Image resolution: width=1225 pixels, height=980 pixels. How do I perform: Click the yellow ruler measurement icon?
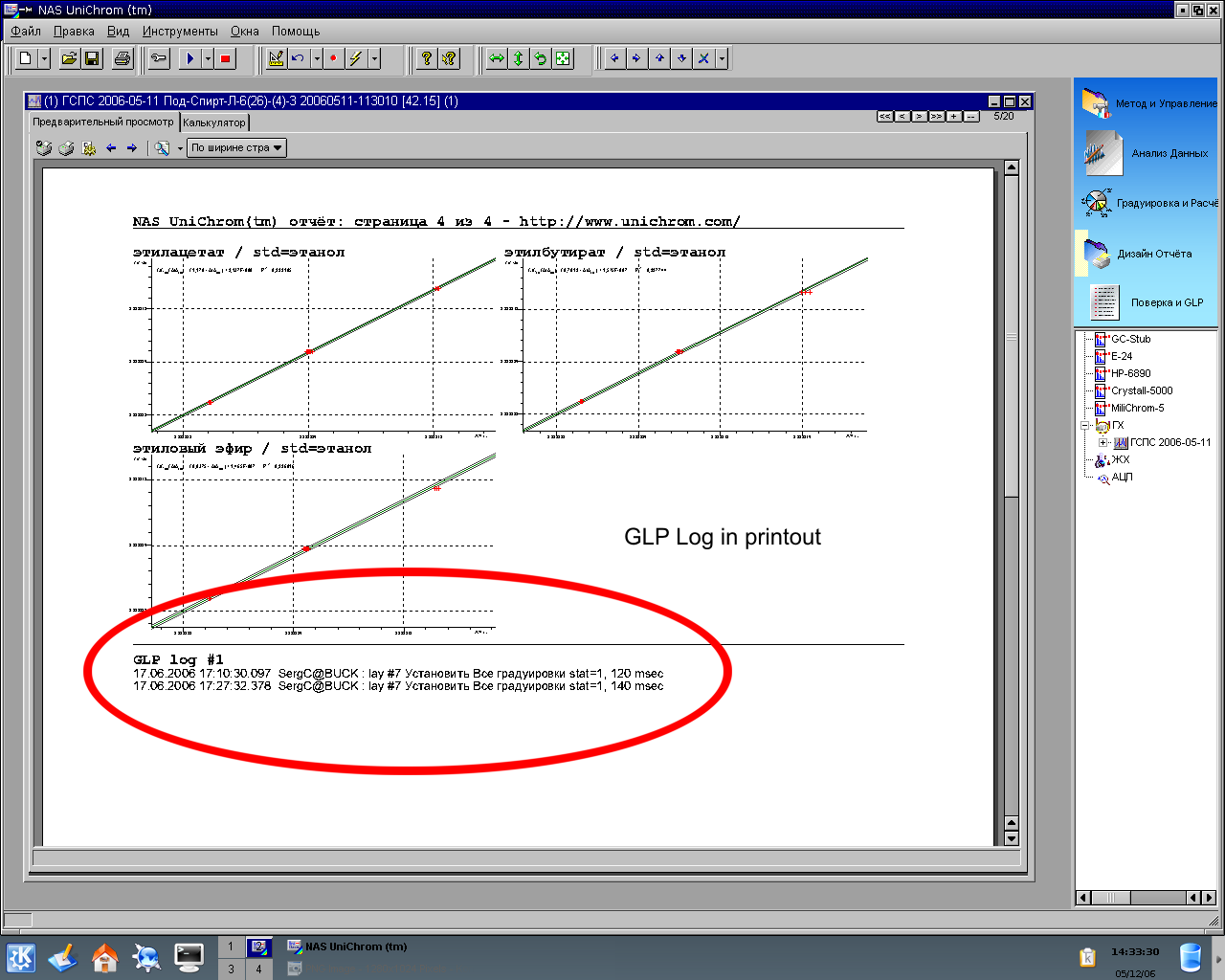(276, 58)
